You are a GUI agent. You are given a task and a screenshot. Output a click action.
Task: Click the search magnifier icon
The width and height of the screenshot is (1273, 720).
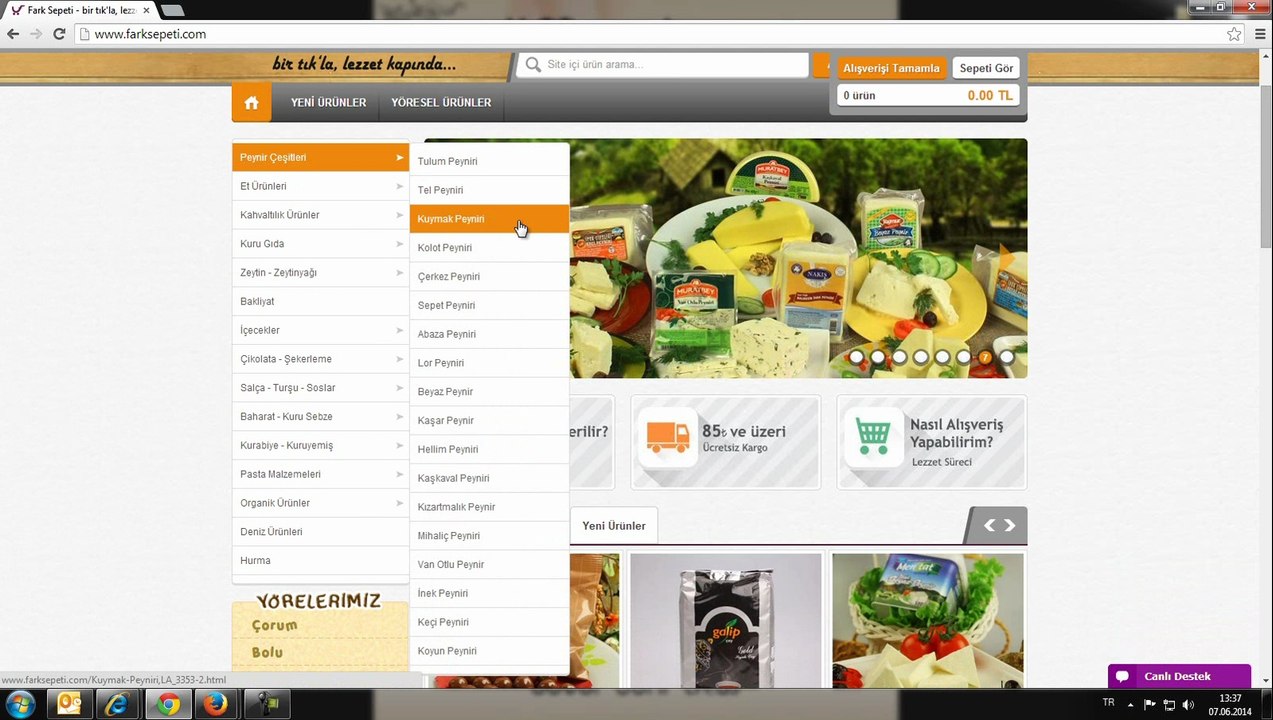pos(534,65)
